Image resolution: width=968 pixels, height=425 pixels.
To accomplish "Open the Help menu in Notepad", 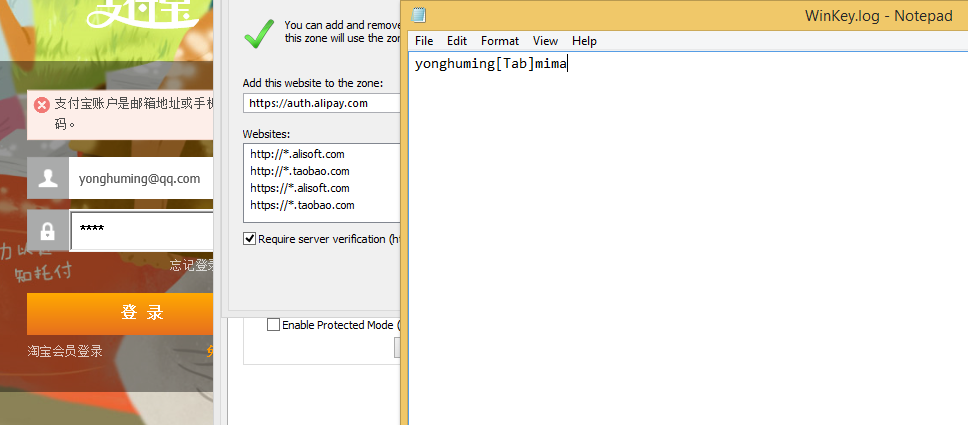I will 584,41.
